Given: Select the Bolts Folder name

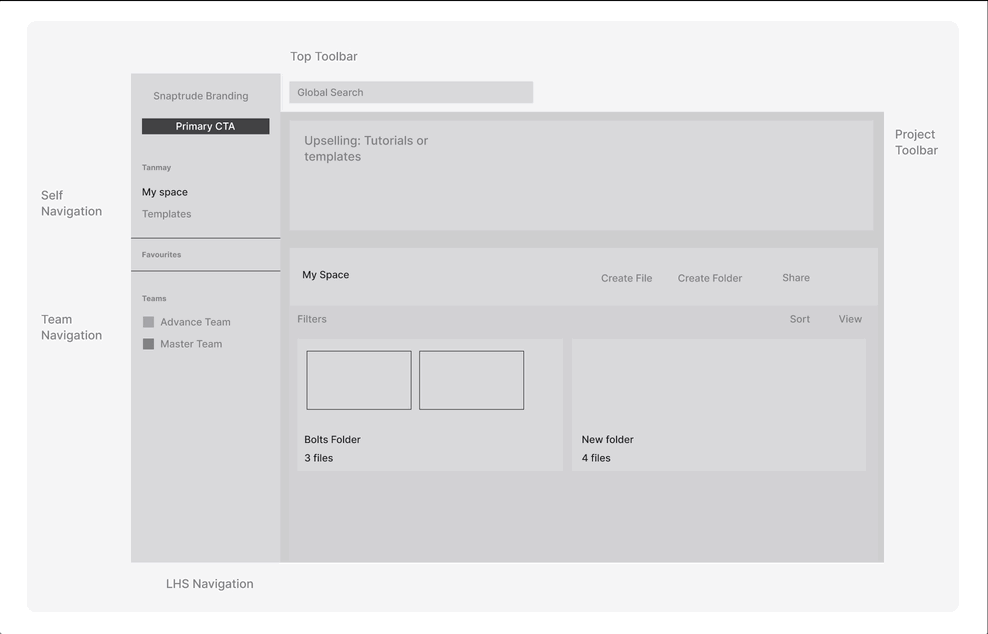Looking at the screenshot, I should click(332, 439).
